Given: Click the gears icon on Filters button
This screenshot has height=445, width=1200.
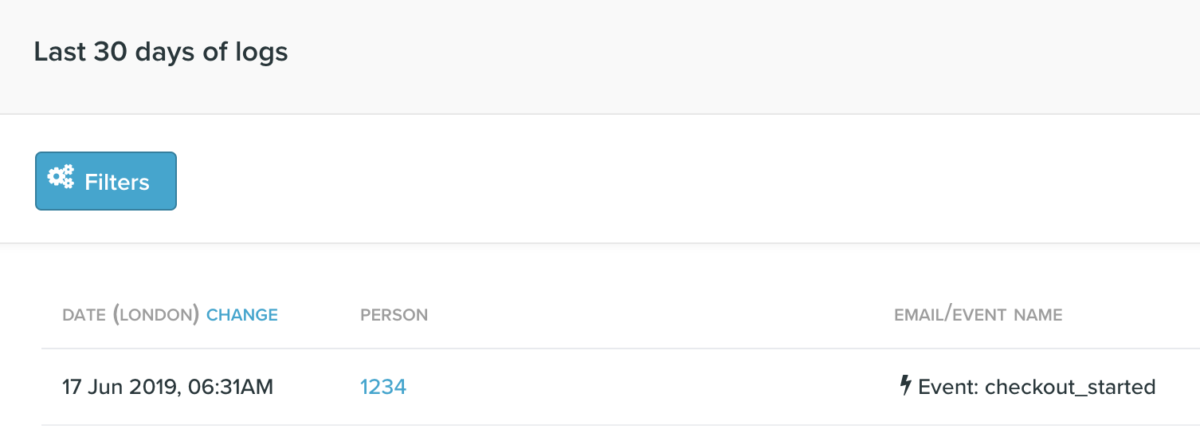Looking at the screenshot, I should pyautogui.click(x=62, y=180).
